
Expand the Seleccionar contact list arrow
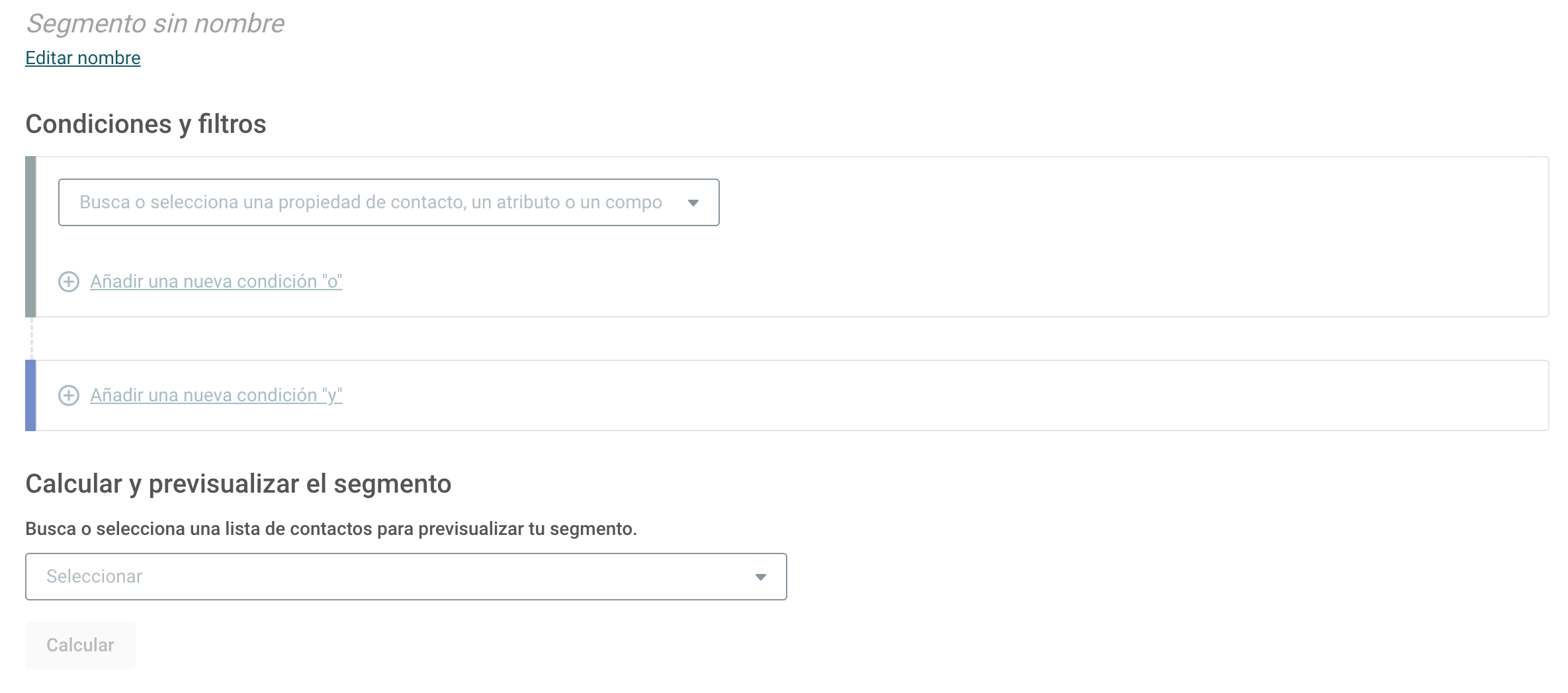[x=761, y=577]
